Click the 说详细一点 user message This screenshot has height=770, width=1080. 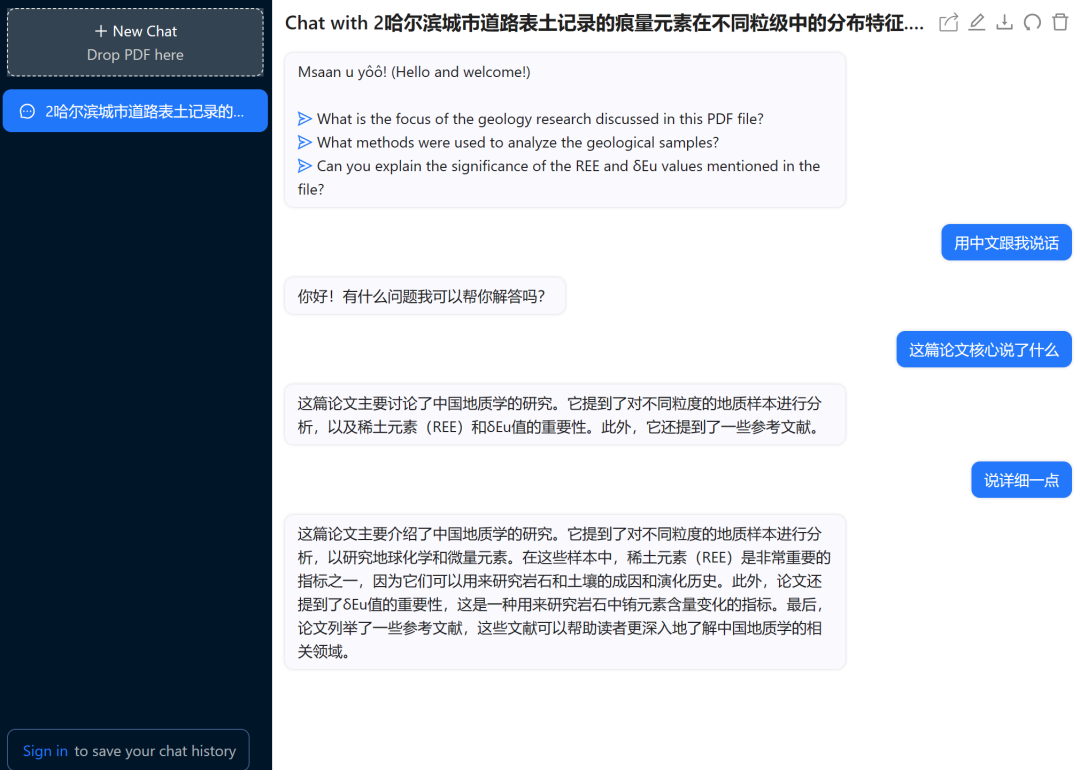(1021, 479)
